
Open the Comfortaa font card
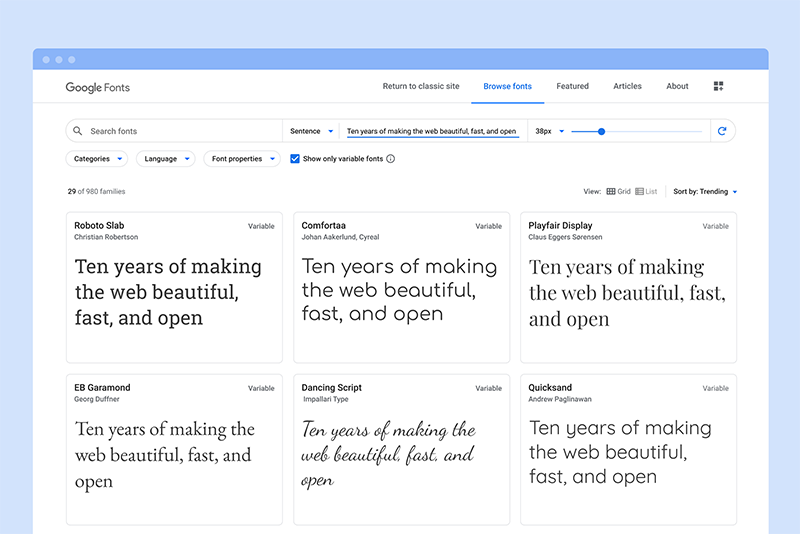point(402,288)
